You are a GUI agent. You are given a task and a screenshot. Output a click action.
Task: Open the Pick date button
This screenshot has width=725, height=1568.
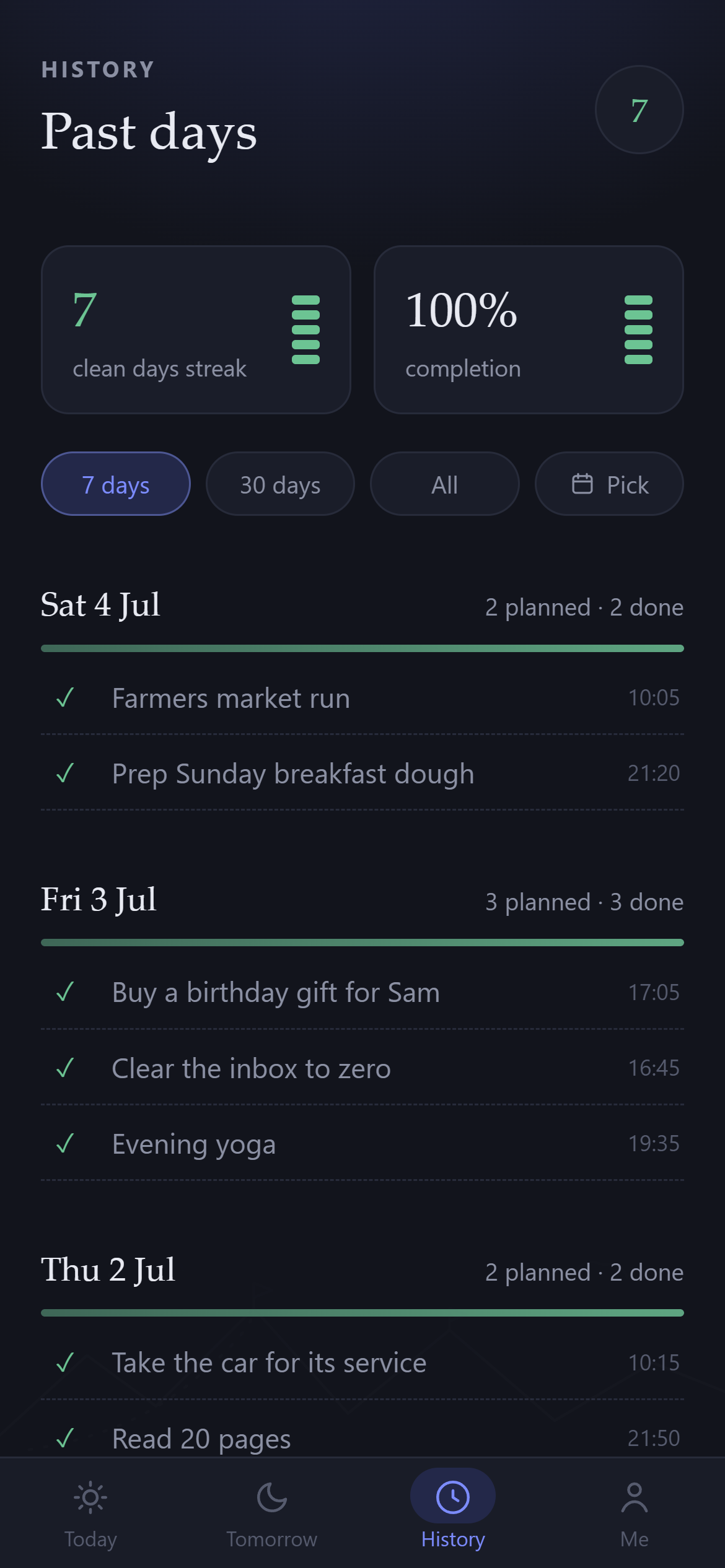[609, 484]
